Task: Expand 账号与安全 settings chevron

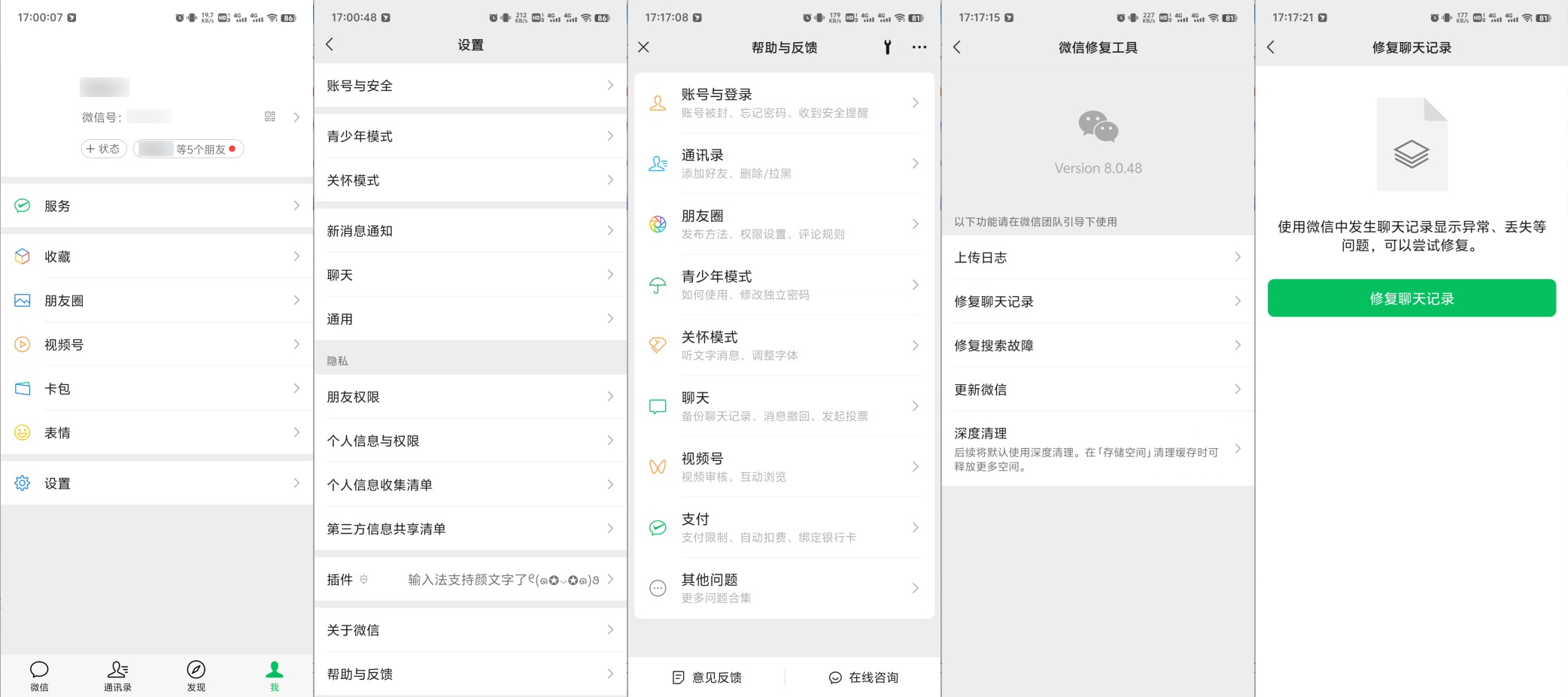Action: pos(610,86)
